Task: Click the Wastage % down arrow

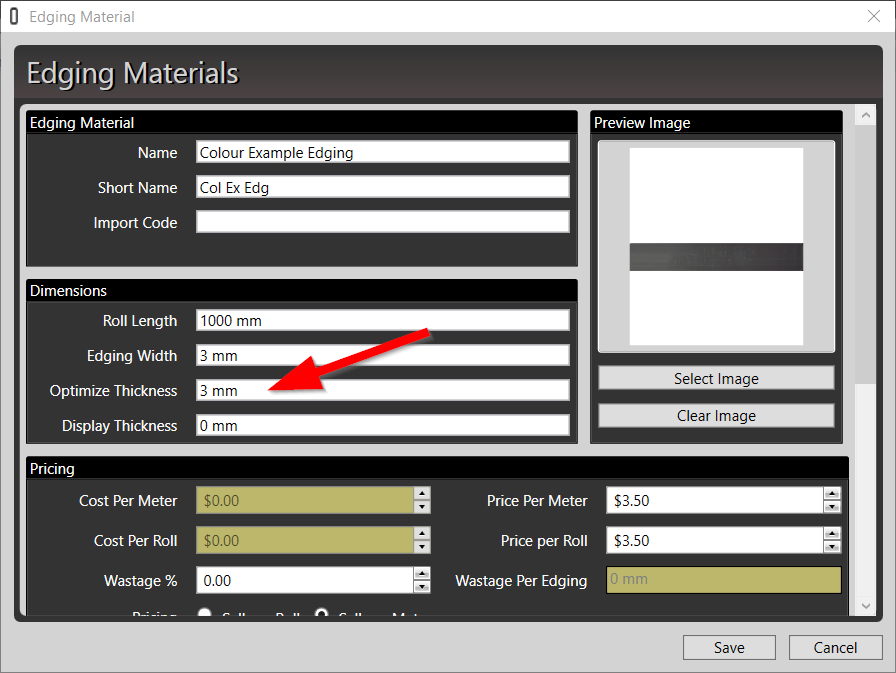Action: 422,587
